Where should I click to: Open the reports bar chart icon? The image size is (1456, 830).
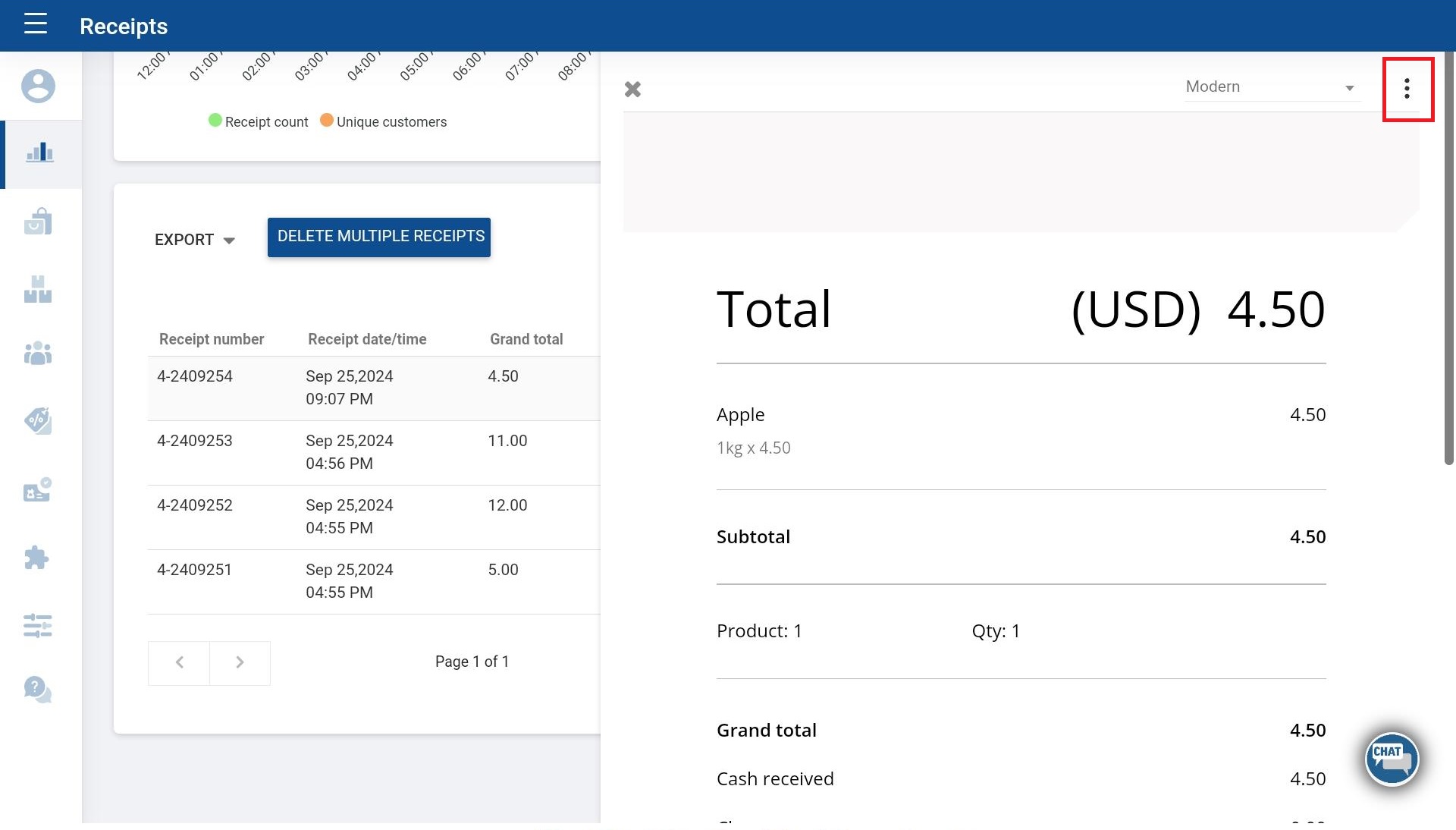point(39,153)
